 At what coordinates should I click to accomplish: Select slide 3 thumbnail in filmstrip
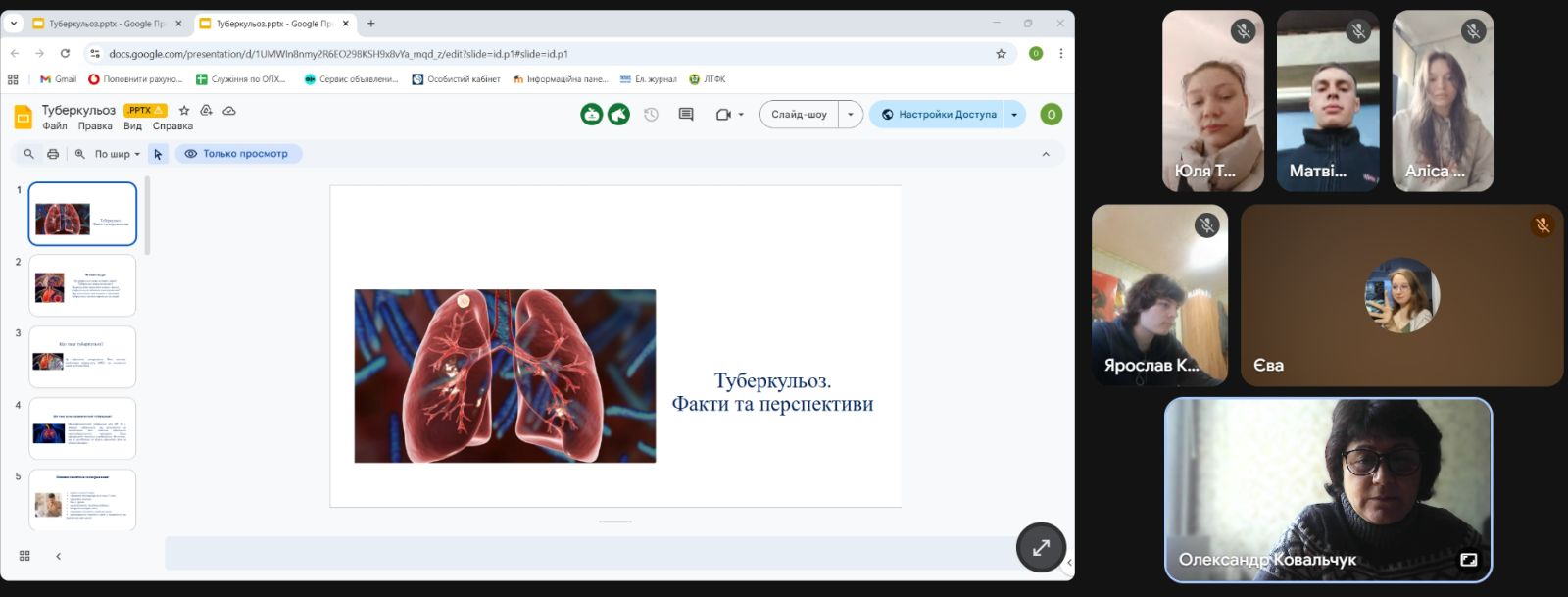82,357
